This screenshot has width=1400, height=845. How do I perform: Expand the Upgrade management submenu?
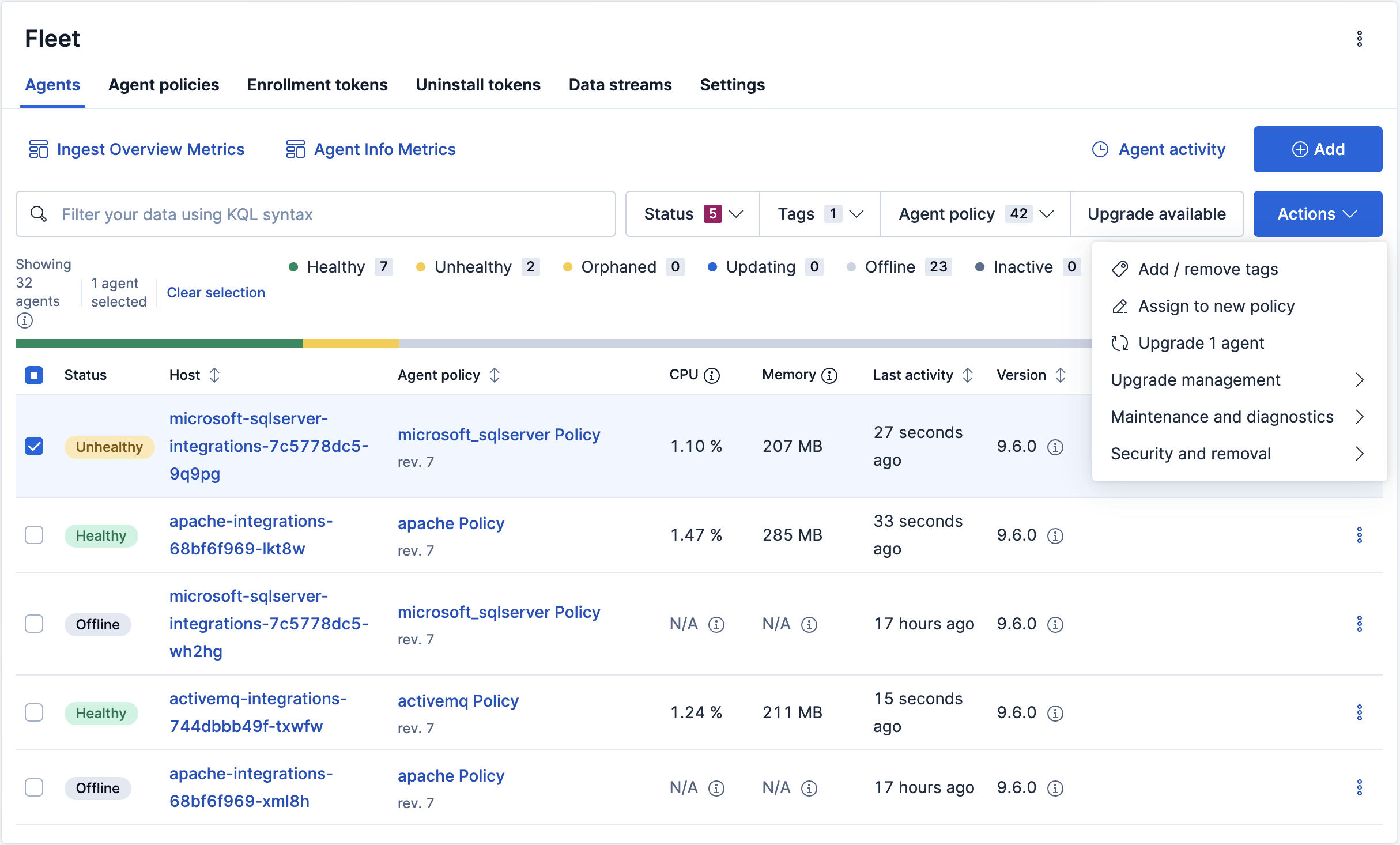click(x=1239, y=380)
